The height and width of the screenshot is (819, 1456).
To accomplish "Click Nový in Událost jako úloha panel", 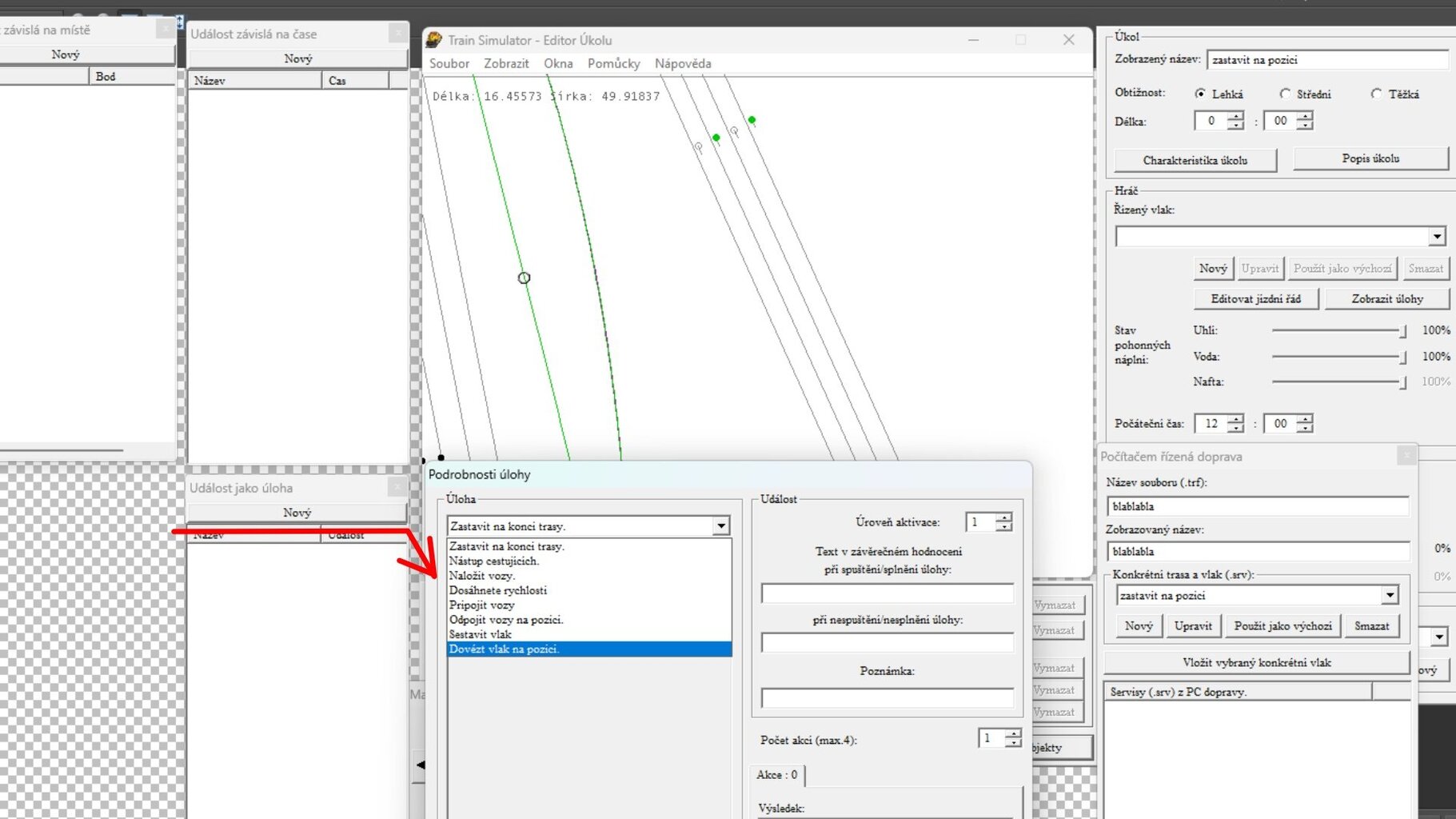I will click(x=297, y=513).
